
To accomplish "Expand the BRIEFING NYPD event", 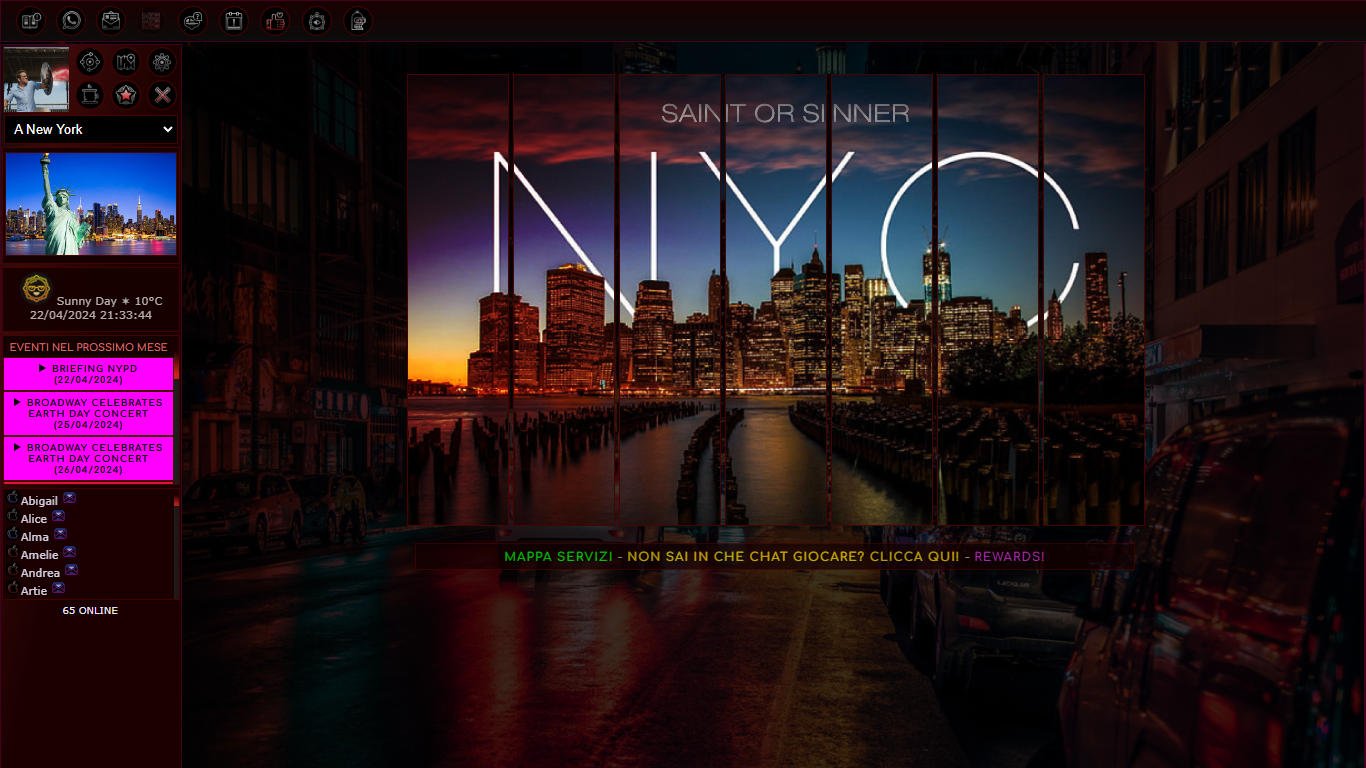I will click(88, 374).
